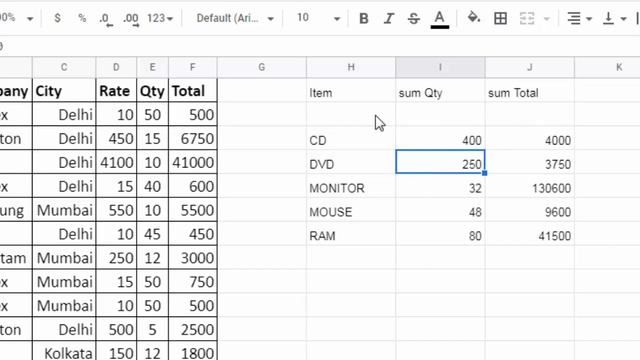The width and height of the screenshot is (640, 360).
Task: Click the 'Total' header cell
Action: click(193, 91)
